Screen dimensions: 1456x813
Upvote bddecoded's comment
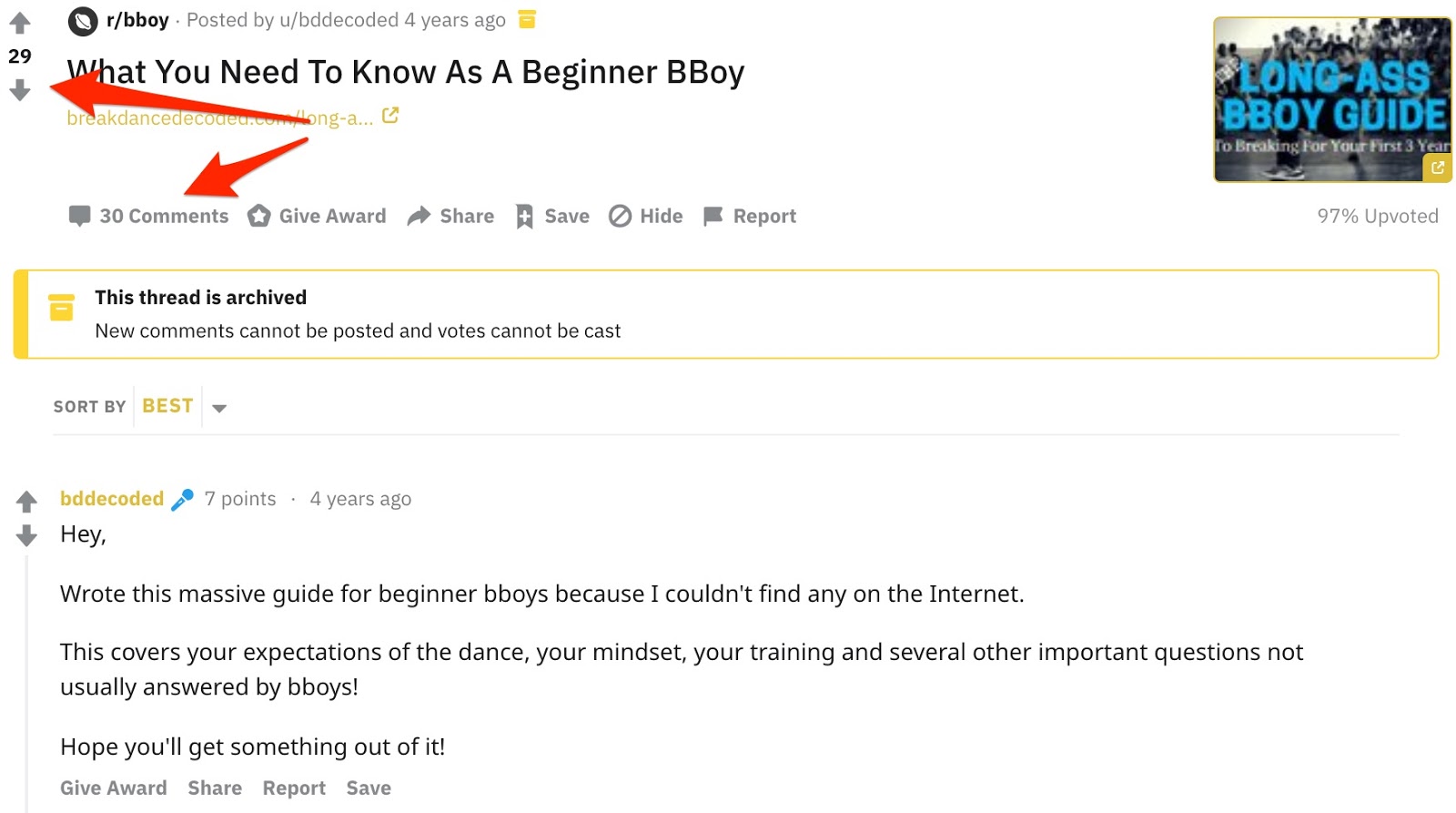26,500
